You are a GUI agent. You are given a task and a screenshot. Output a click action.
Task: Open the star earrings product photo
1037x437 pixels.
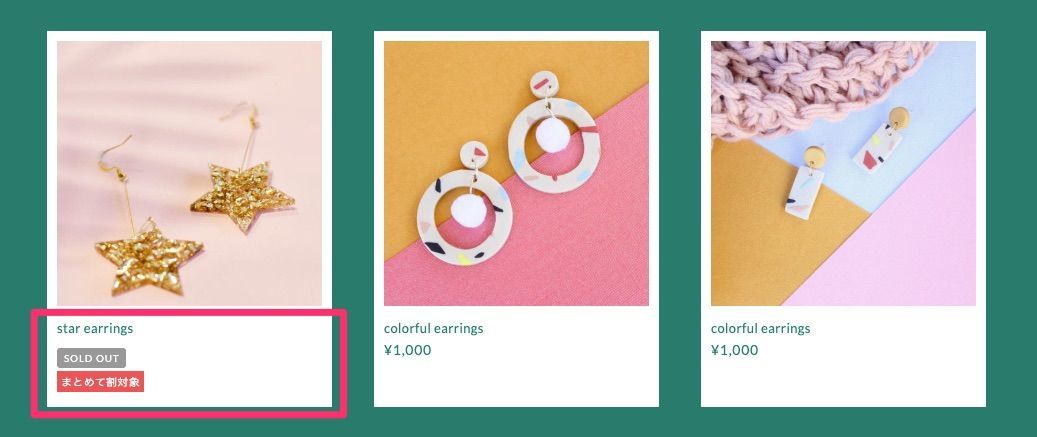click(189, 173)
